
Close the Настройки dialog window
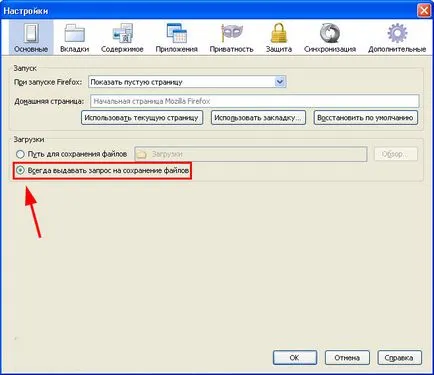tap(424, 11)
